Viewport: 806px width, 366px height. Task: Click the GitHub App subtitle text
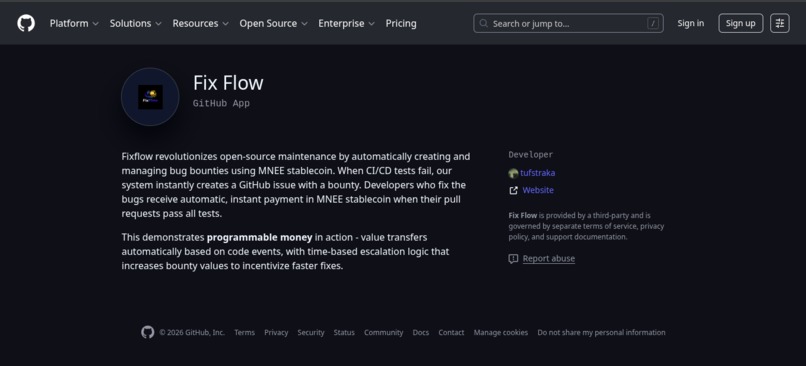point(221,103)
